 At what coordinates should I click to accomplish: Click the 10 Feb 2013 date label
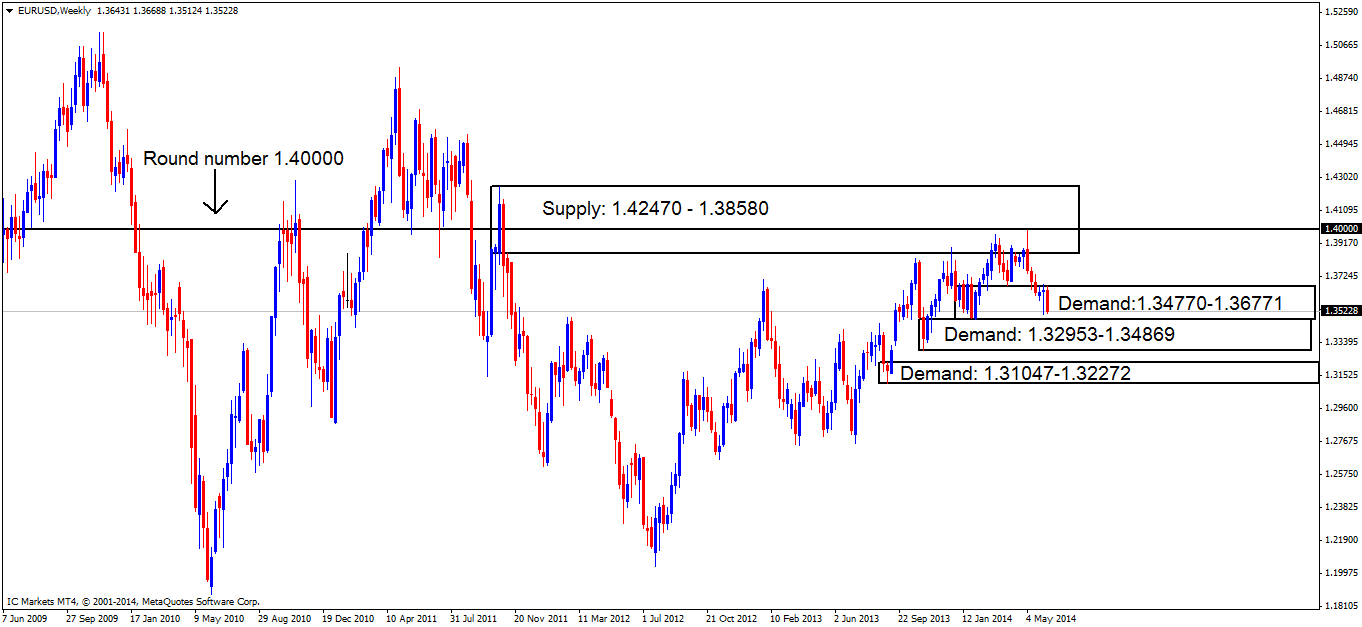[796, 618]
